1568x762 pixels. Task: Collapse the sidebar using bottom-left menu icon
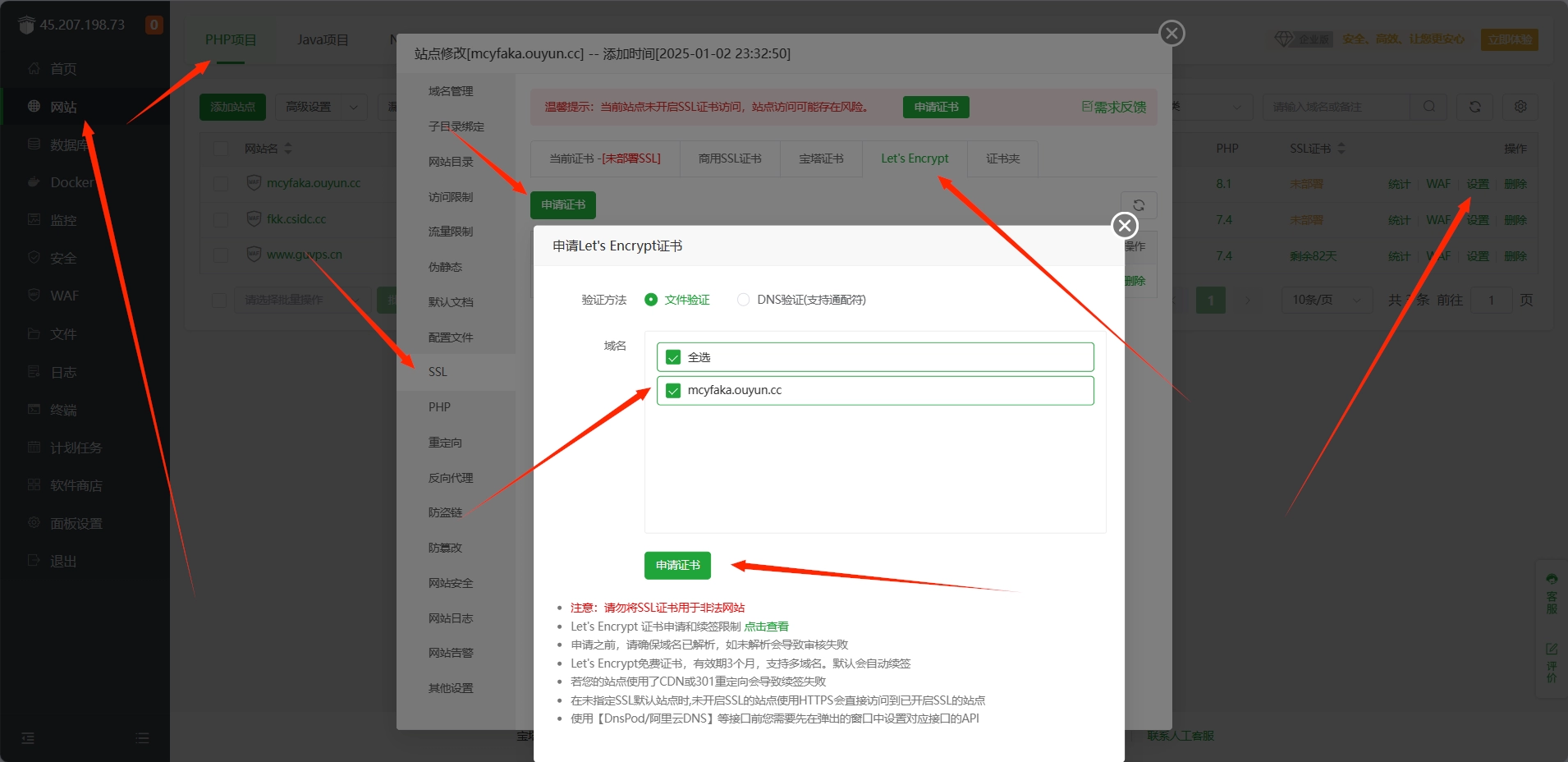[x=28, y=737]
